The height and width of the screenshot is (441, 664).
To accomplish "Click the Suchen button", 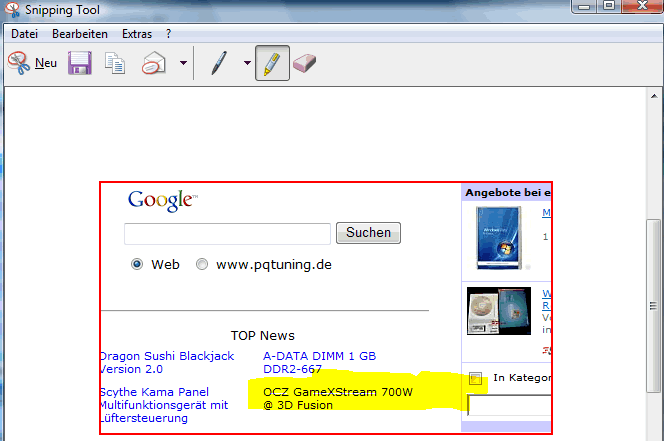I will (368, 233).
